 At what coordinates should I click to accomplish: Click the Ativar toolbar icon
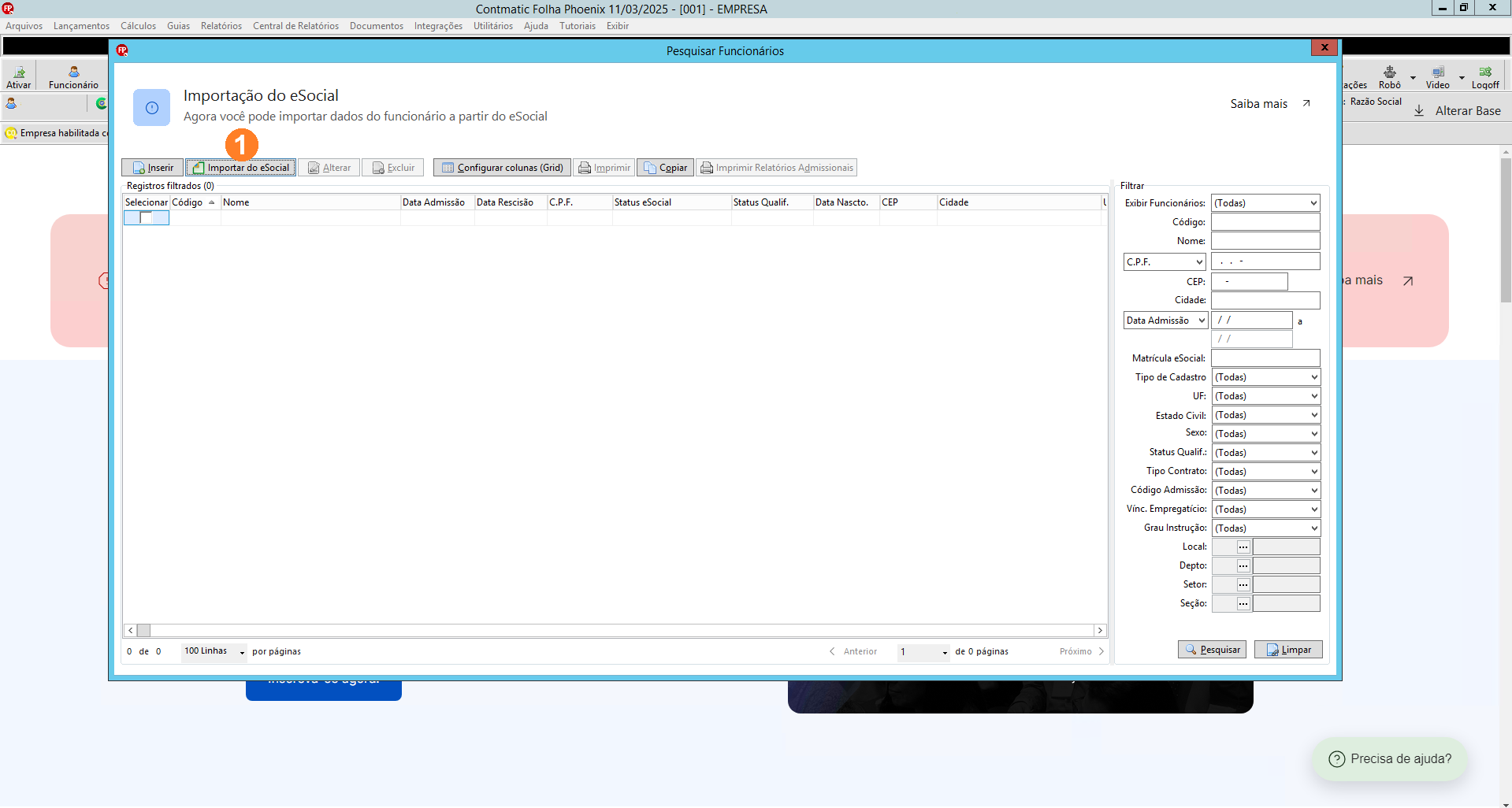19,77
